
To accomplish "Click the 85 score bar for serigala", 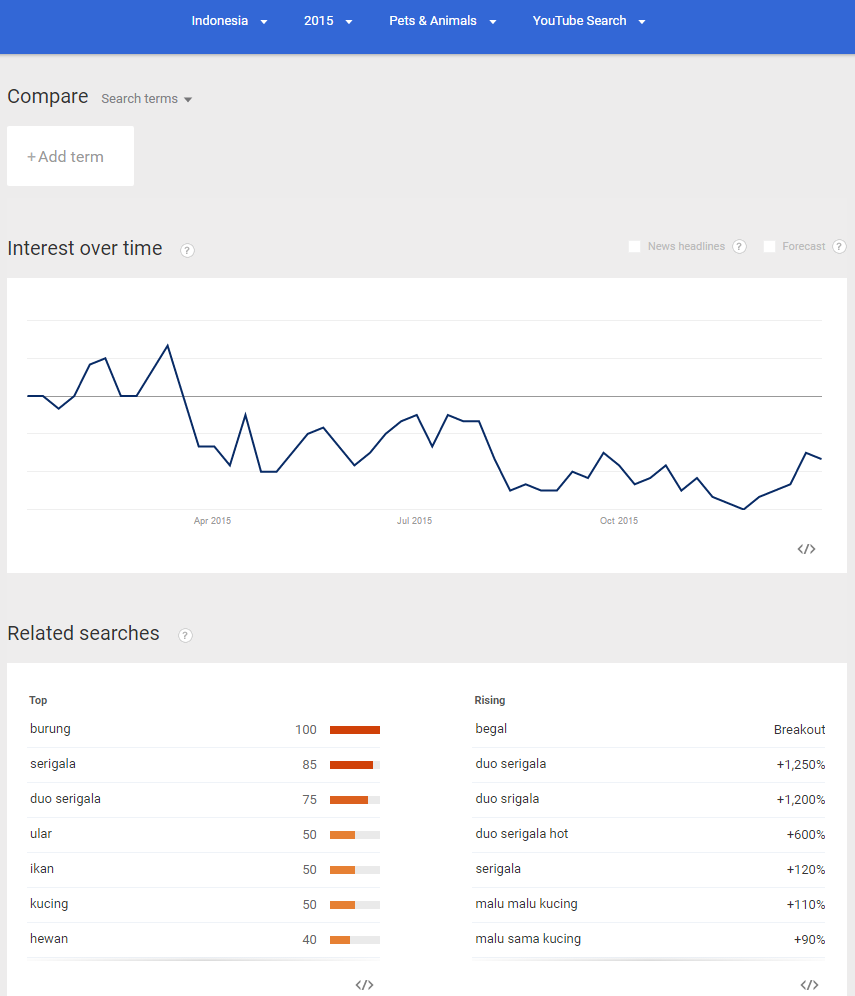I will [x=354, y=765].
